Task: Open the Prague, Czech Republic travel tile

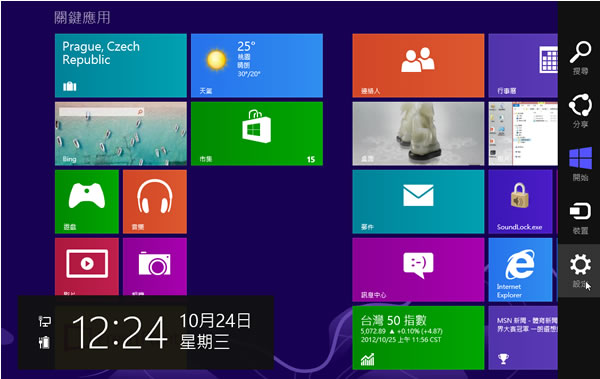Action: [121, 65]
